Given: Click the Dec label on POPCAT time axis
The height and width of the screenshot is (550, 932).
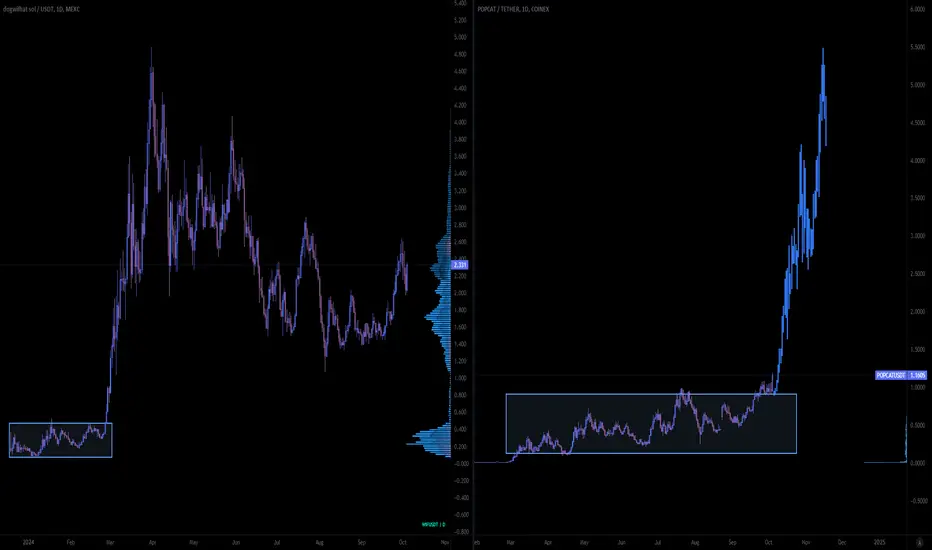Looking at the screenshot, I should click(x=842, y=542).
